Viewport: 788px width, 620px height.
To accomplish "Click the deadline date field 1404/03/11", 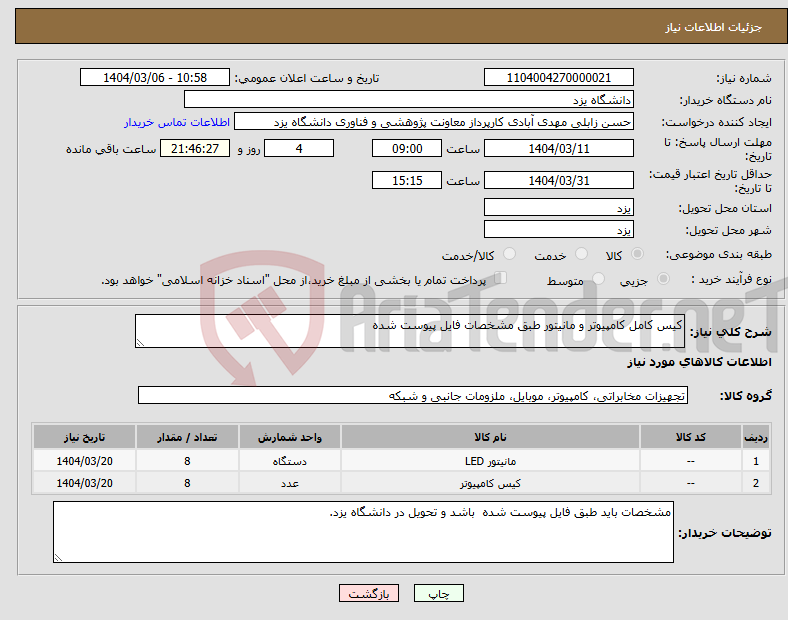I will [558, 148].
